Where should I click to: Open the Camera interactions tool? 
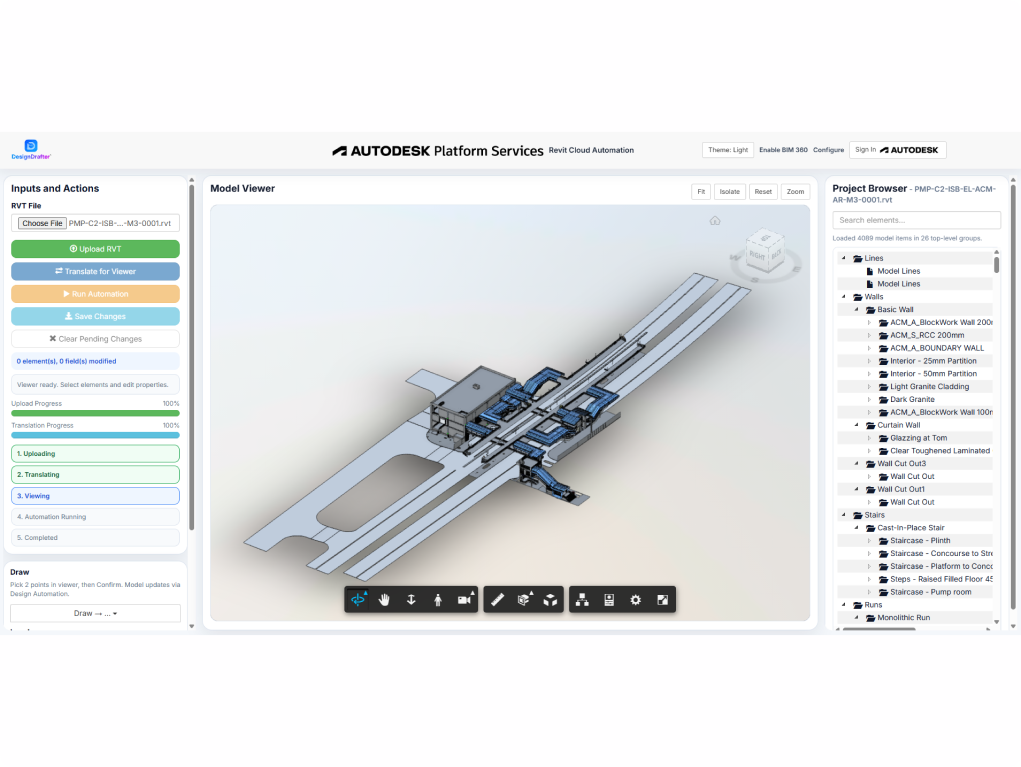464,600
